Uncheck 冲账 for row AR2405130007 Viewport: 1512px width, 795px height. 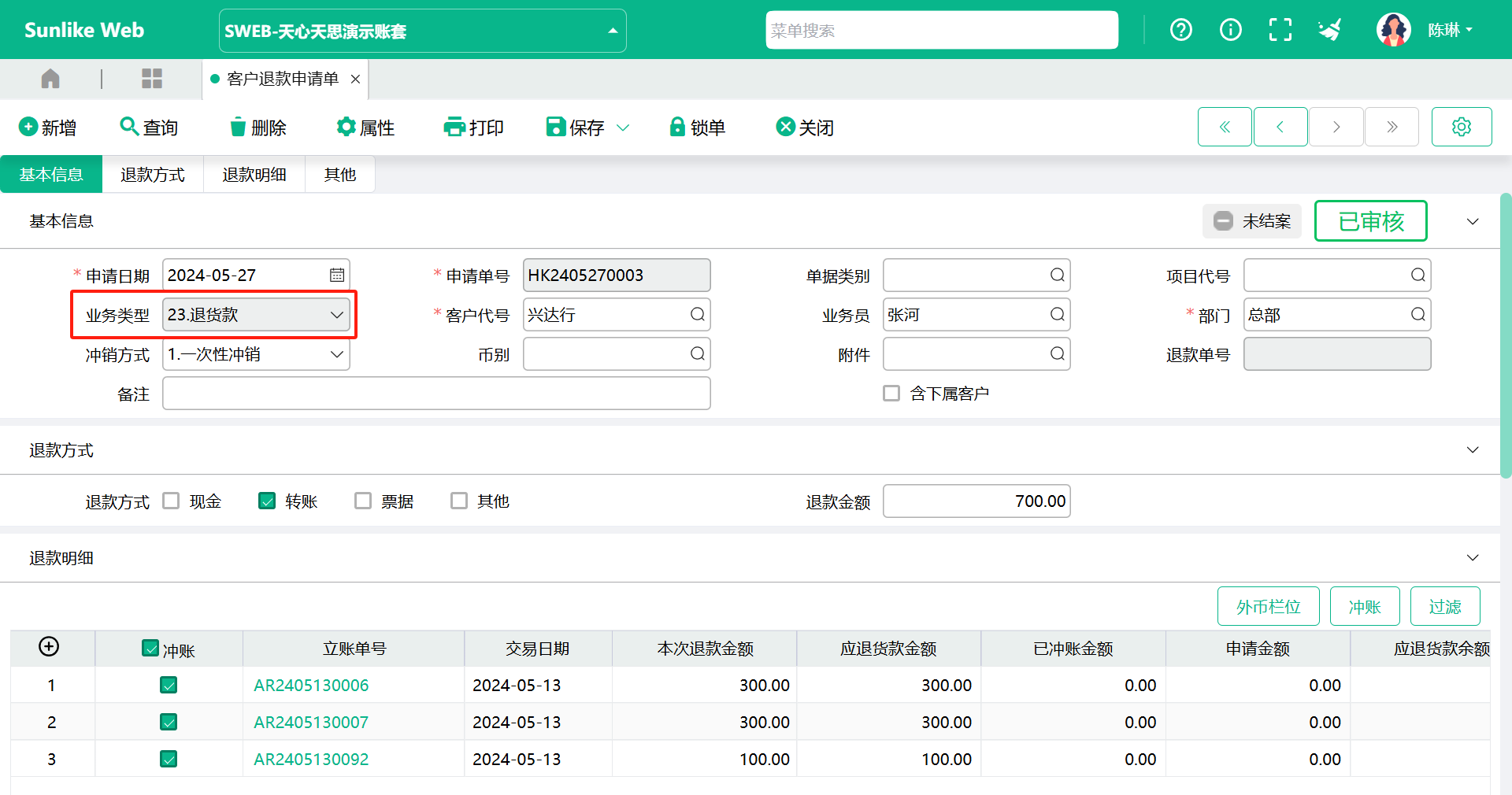point(169,722)
